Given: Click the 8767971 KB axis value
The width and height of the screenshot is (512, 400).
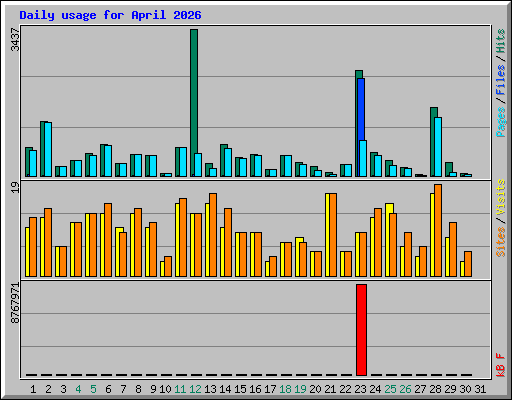Looking at the screenshot, I should pos(15,303).
